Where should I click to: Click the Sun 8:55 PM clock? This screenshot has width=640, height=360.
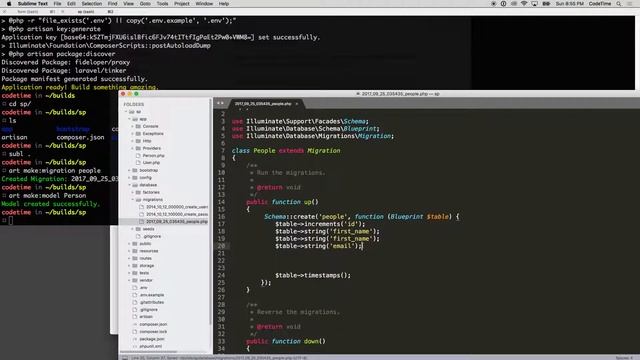coord(569,4)
